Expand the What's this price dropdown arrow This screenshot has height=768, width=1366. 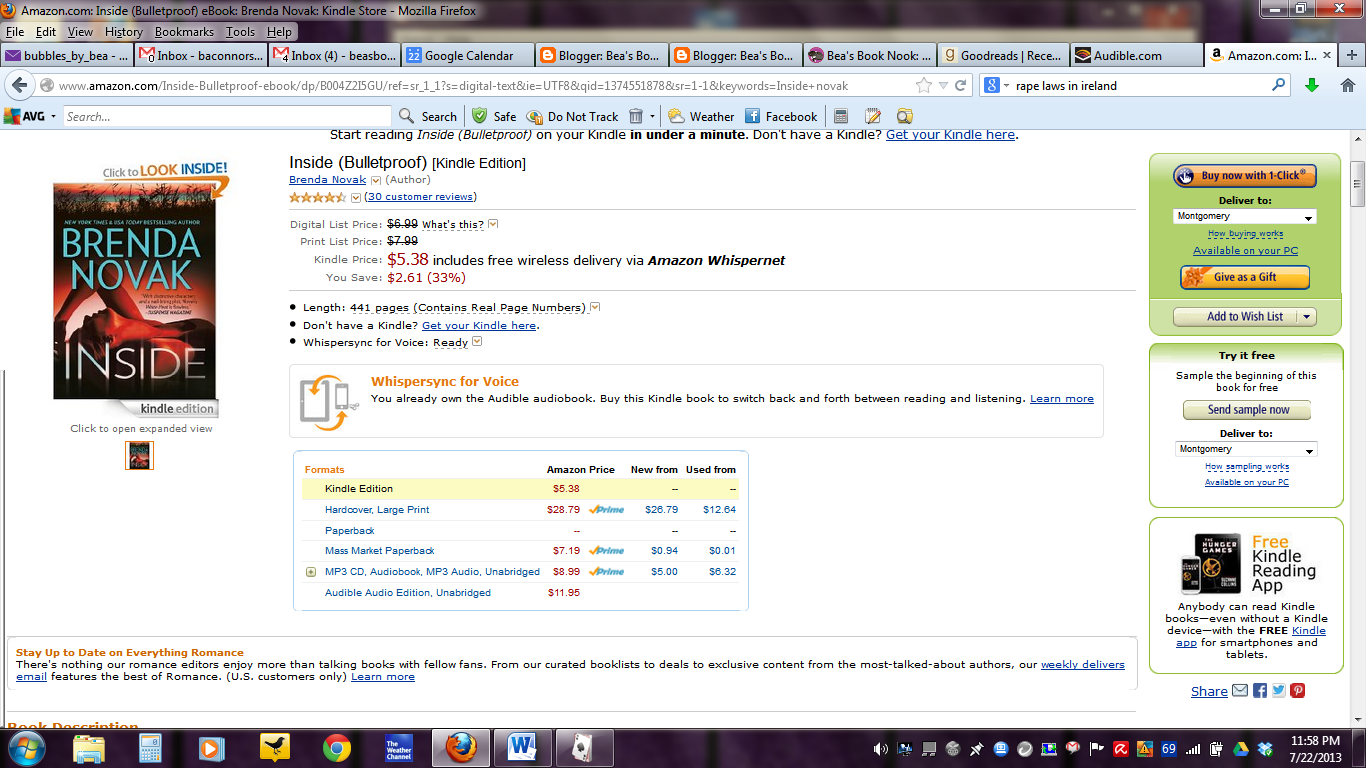coord(493,224)
